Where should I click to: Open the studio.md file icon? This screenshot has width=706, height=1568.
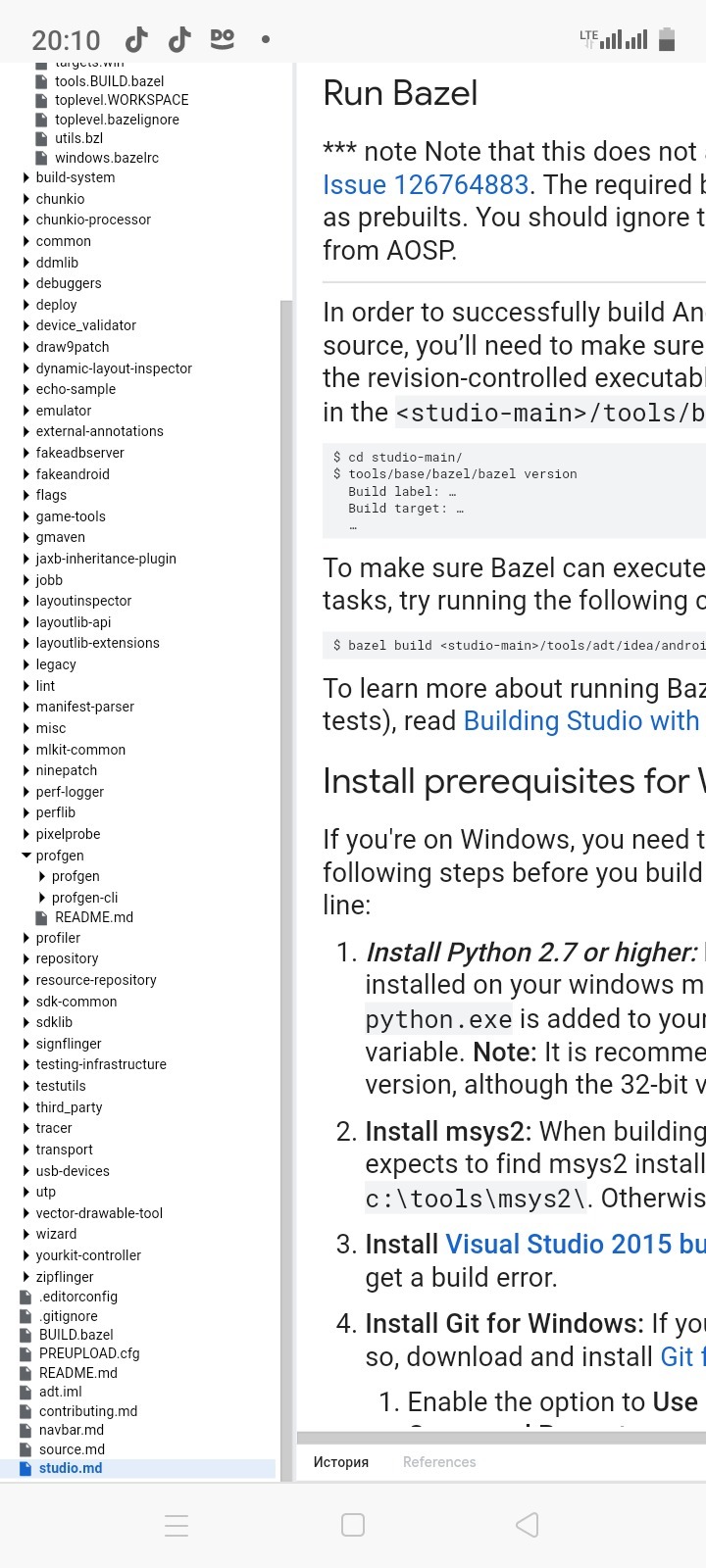25,1468
